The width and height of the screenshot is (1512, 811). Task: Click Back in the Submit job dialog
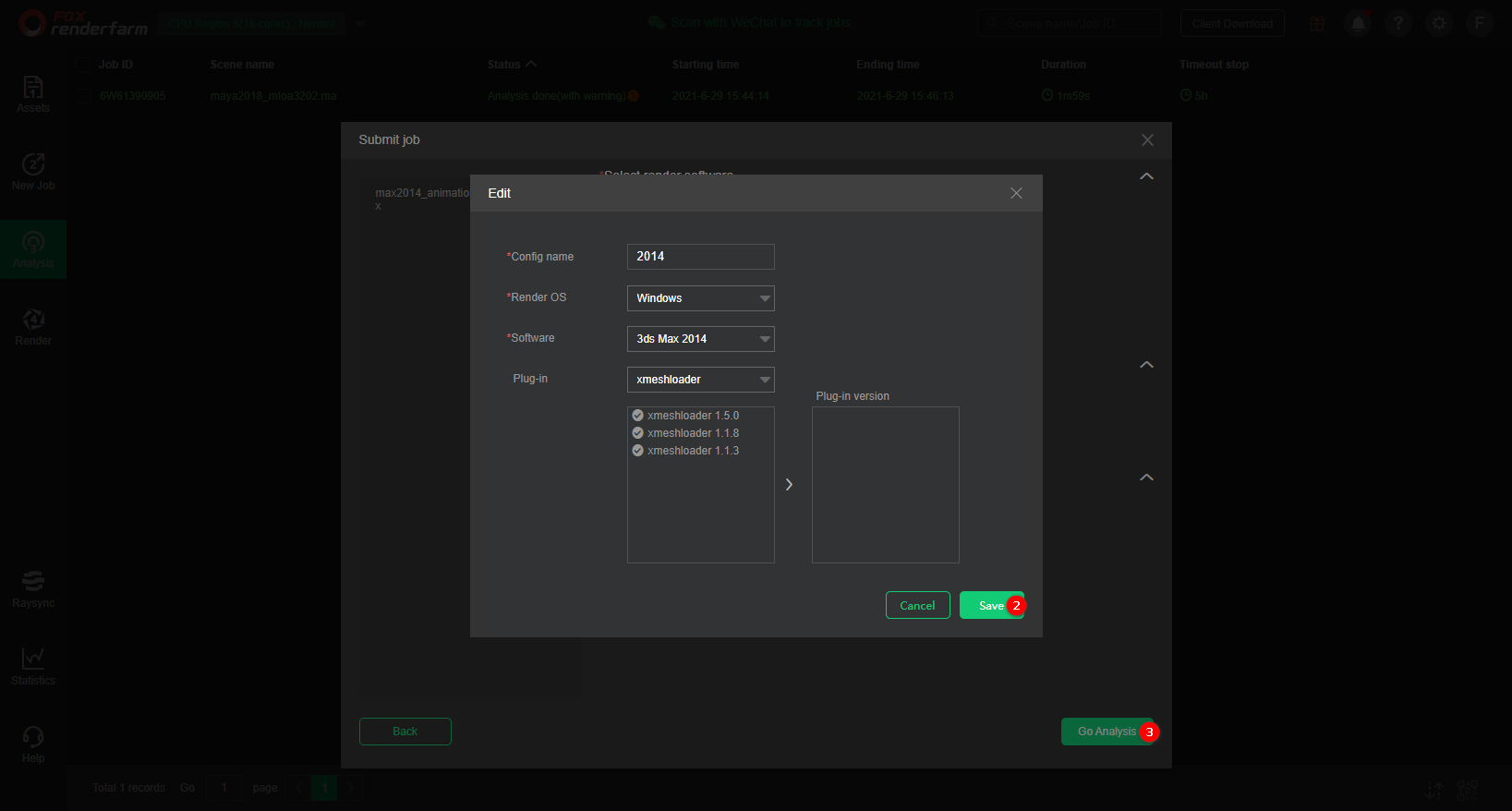(405, 732)
